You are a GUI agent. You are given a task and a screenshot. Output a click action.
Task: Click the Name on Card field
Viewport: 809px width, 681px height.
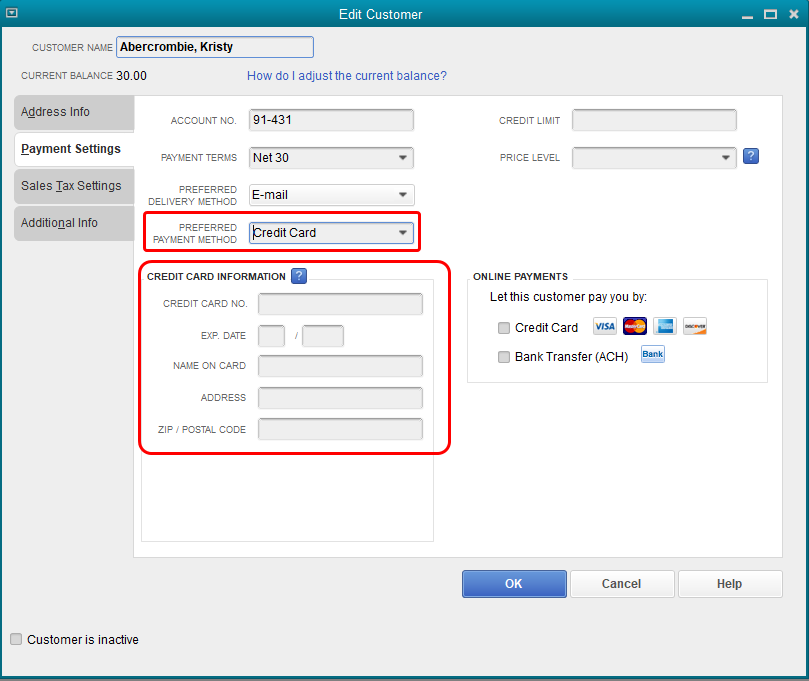click(341, 366)
